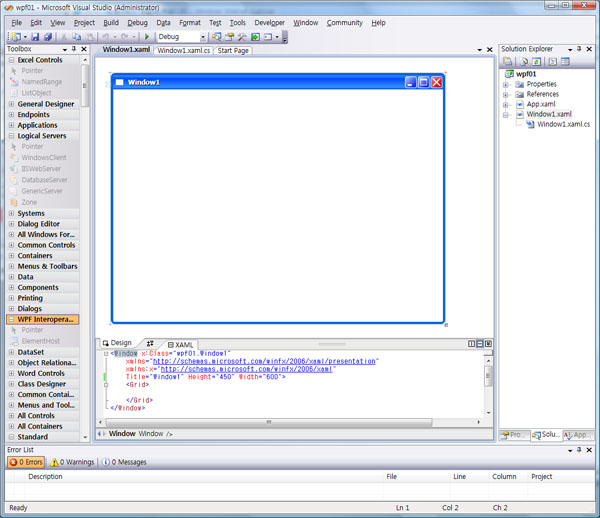Click the Toolbox scroll down arrow

point(85,437)
